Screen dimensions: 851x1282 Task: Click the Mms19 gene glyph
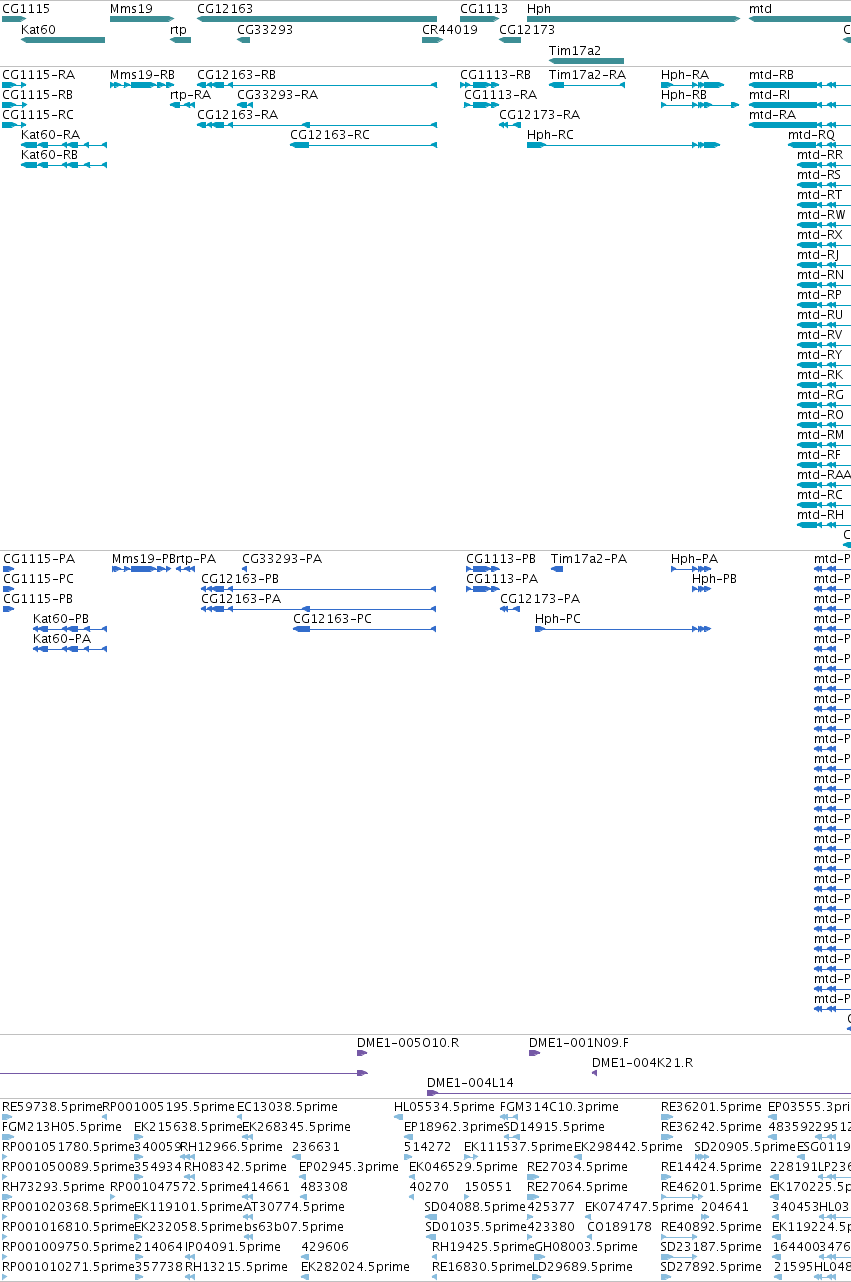point(142,19)
